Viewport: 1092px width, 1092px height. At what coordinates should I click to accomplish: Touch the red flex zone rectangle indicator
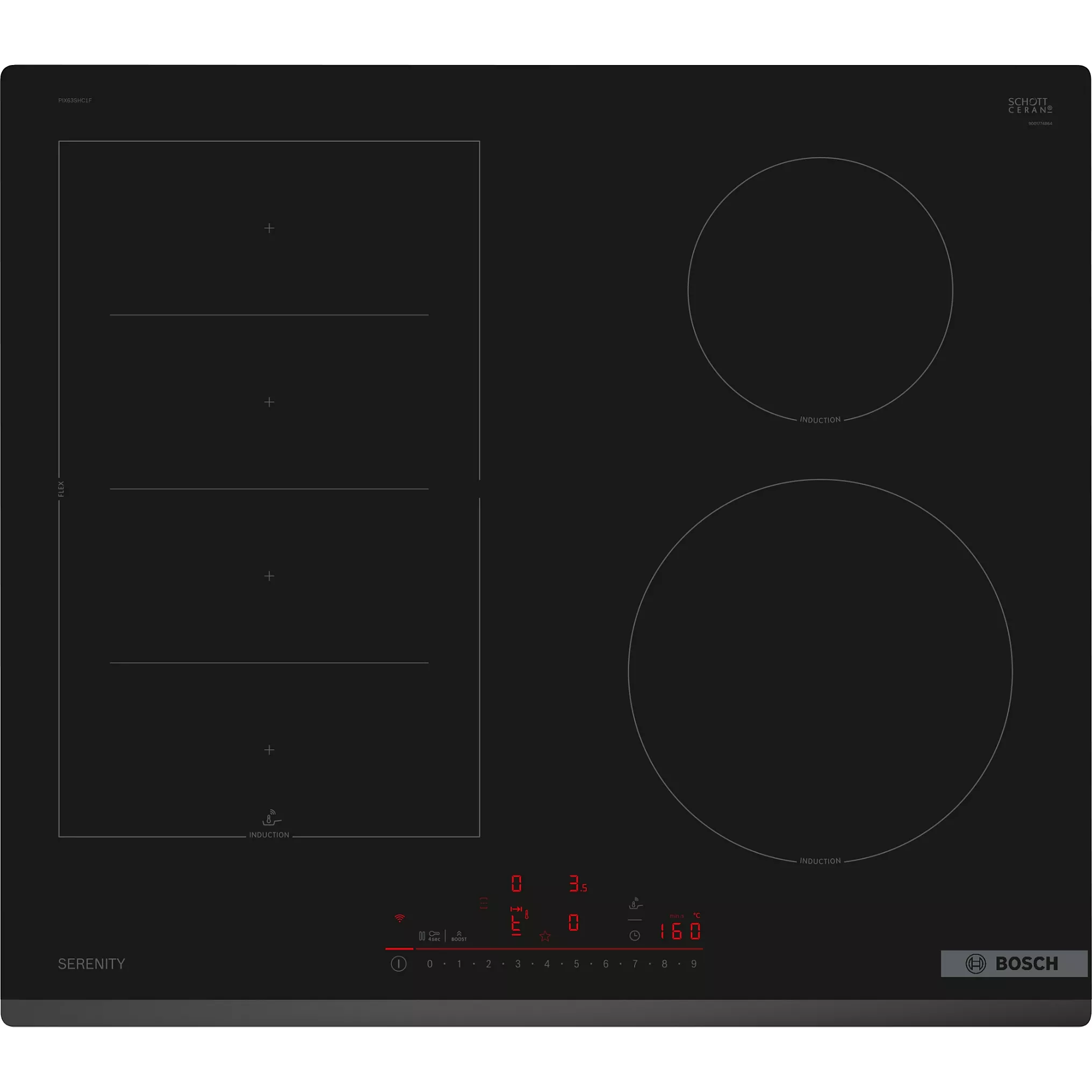click(484, 903)
